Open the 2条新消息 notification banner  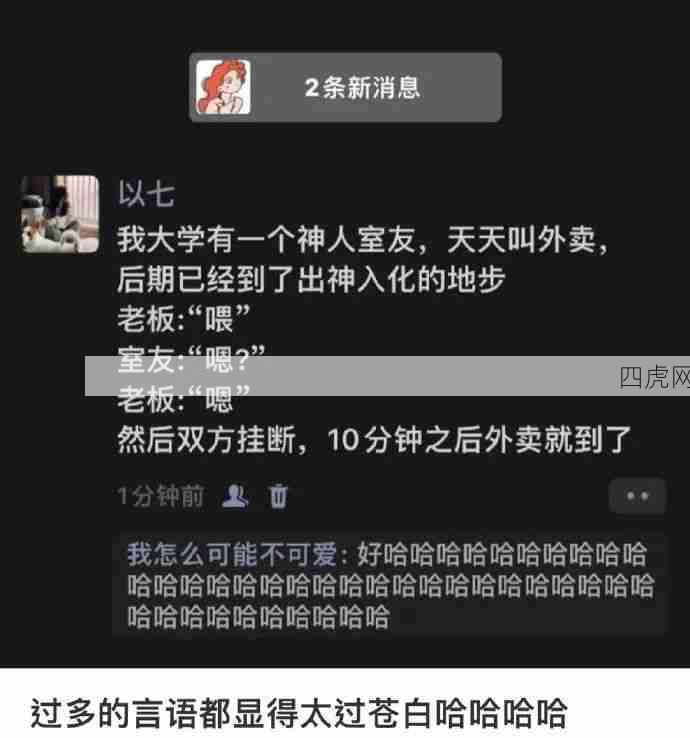pyautogui.click(x=345, y=88)
